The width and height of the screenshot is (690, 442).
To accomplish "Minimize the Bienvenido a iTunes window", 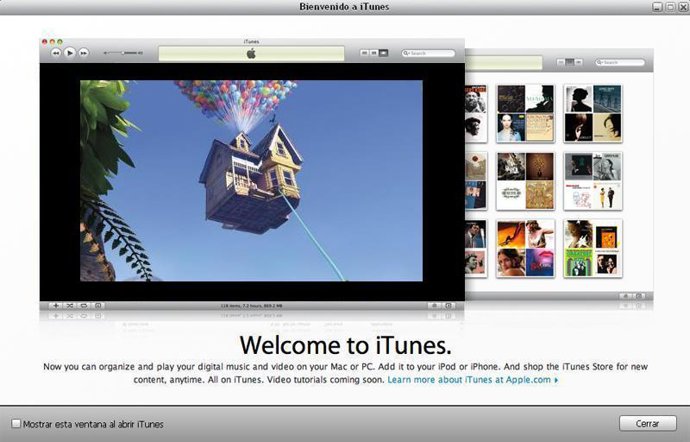I will 657,7.
